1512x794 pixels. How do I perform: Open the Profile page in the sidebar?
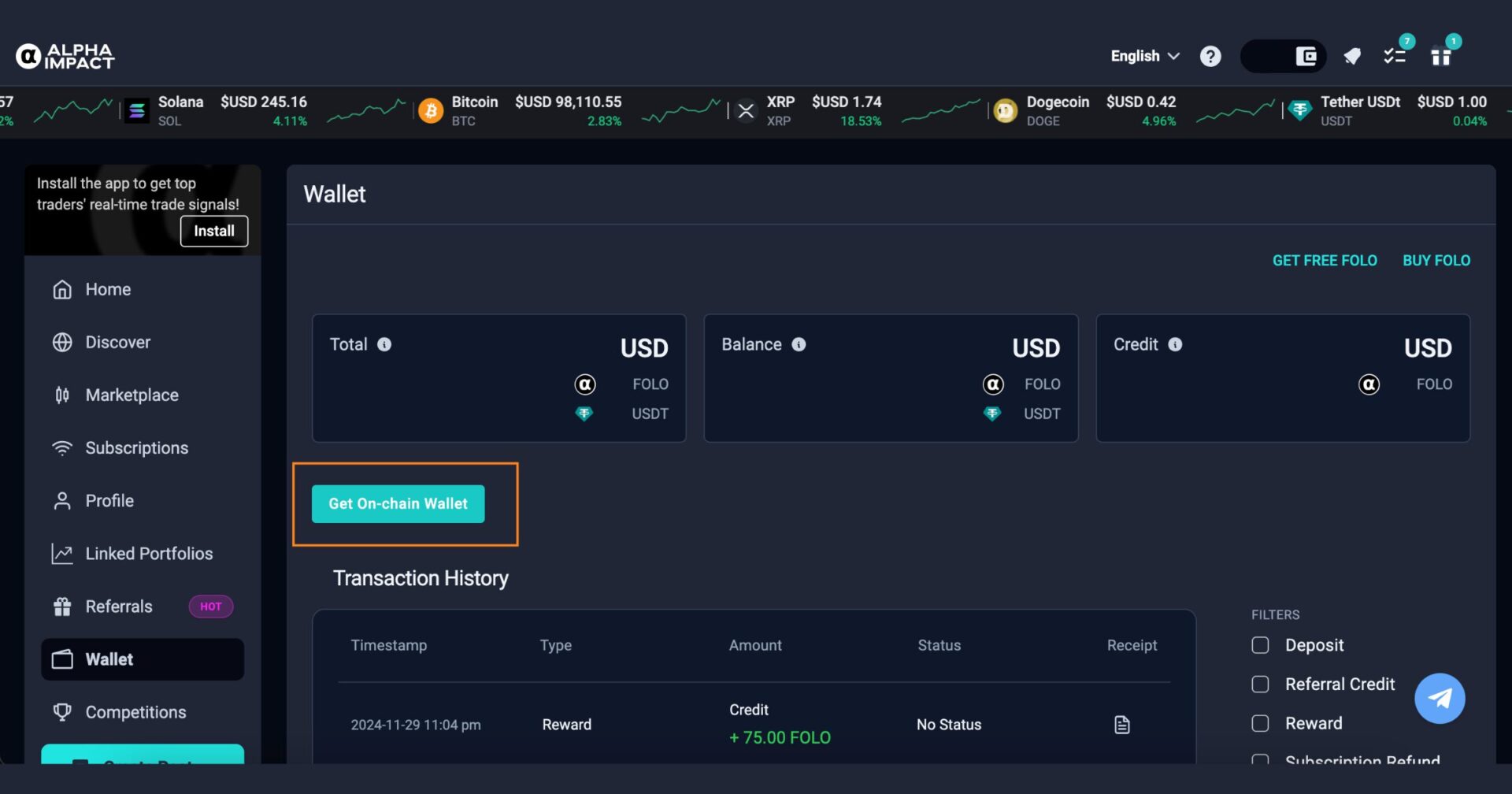(x=143, y=501)
